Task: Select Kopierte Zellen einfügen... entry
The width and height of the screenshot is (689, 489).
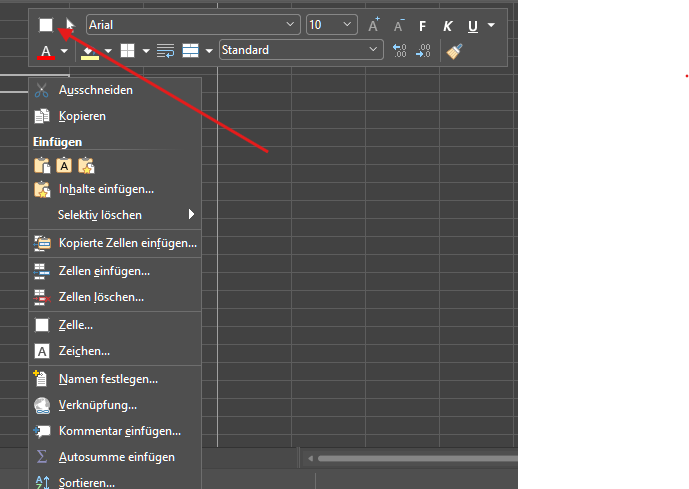Action: tap(115, 243)
